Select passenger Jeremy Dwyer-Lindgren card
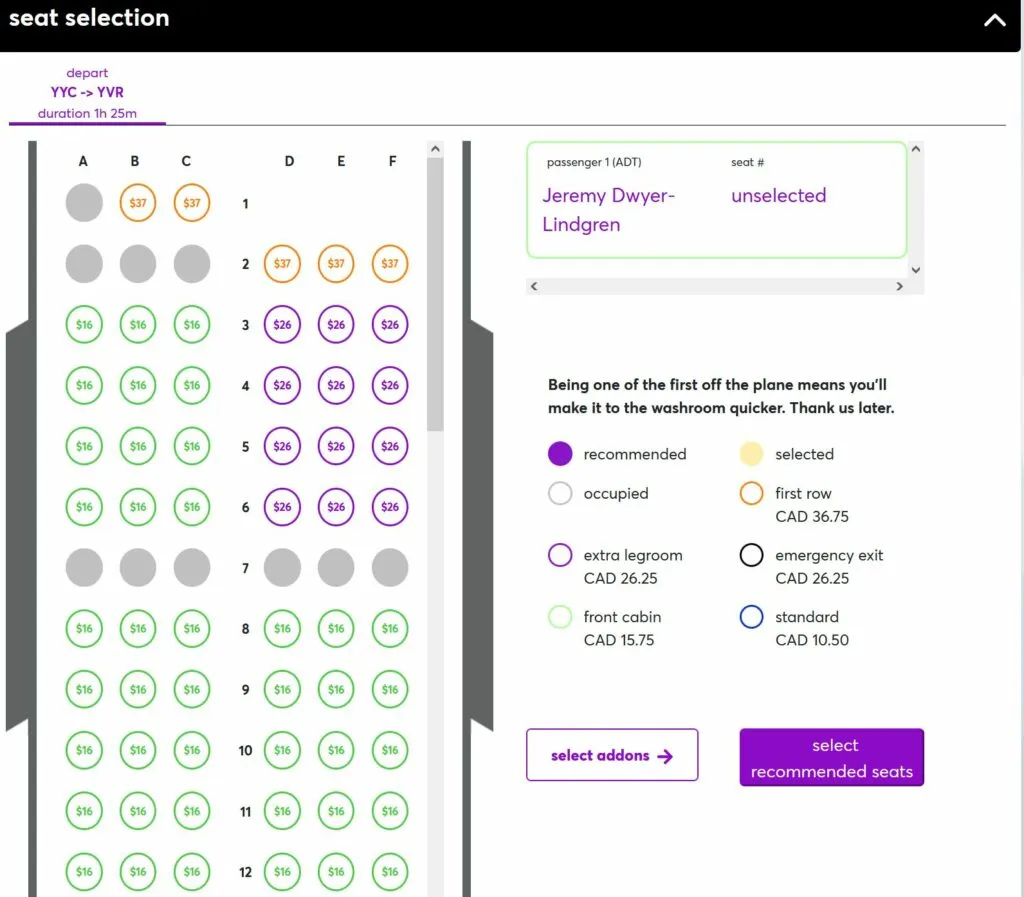 click(716, 200)
